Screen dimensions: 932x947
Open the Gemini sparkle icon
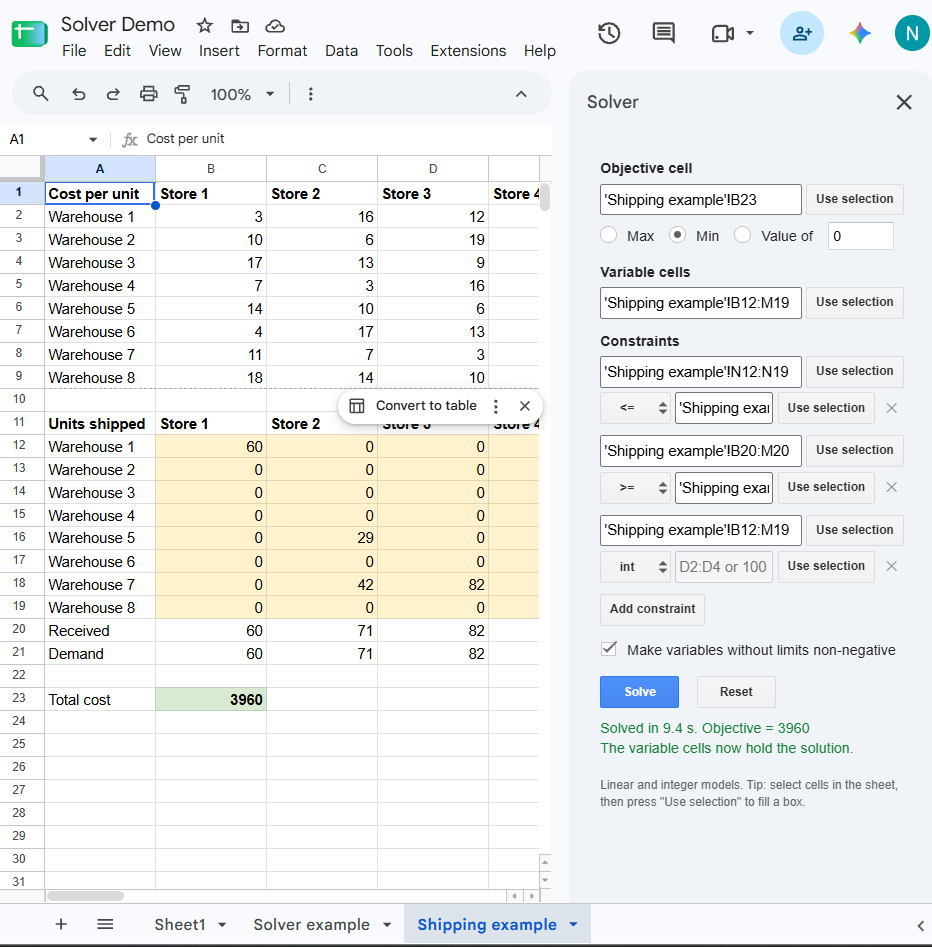tap(860, 33)
